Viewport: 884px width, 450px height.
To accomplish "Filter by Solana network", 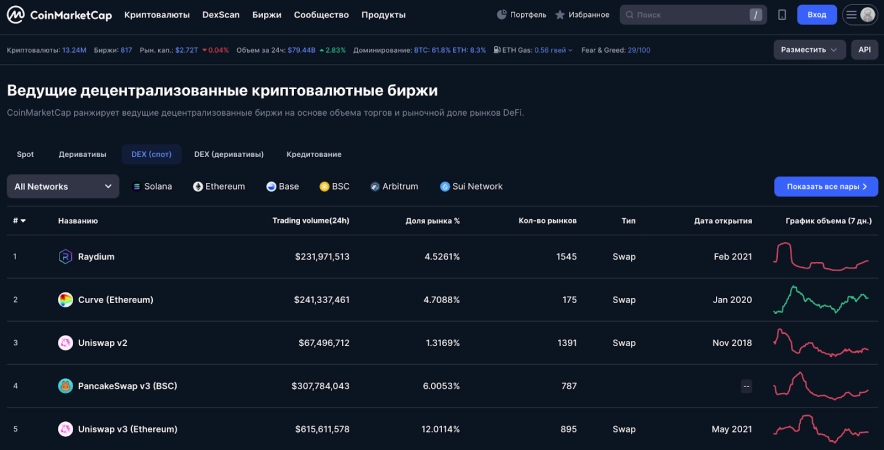I will [x=152, y=187].
